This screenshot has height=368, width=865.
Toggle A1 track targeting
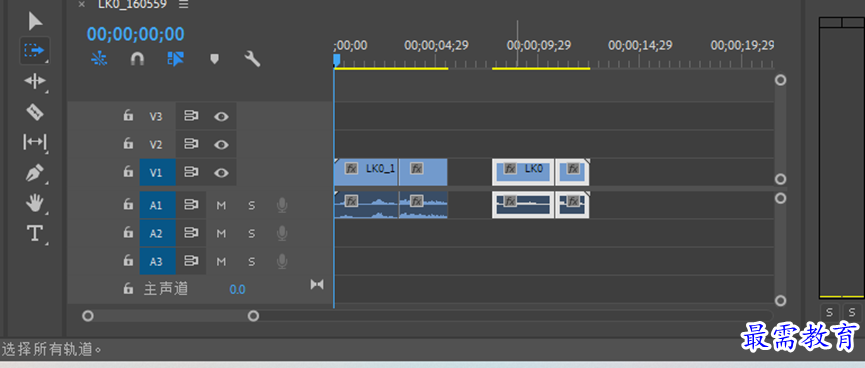coord(157,205)
